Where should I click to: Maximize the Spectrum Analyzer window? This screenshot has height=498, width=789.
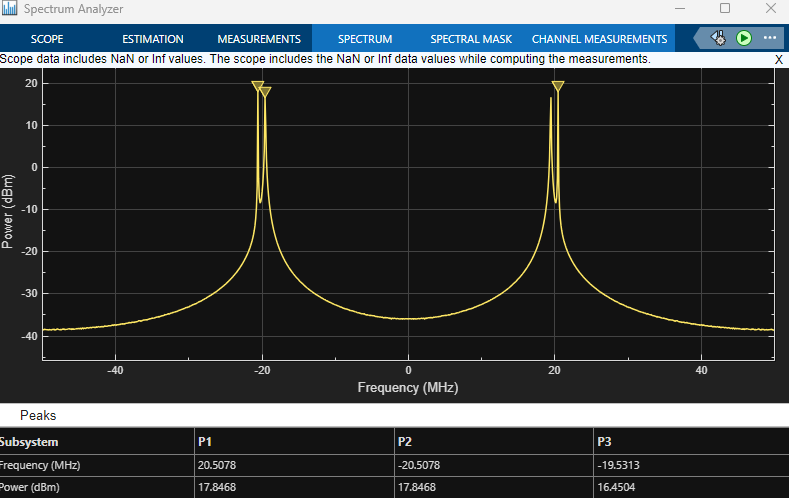click(725, 9)
